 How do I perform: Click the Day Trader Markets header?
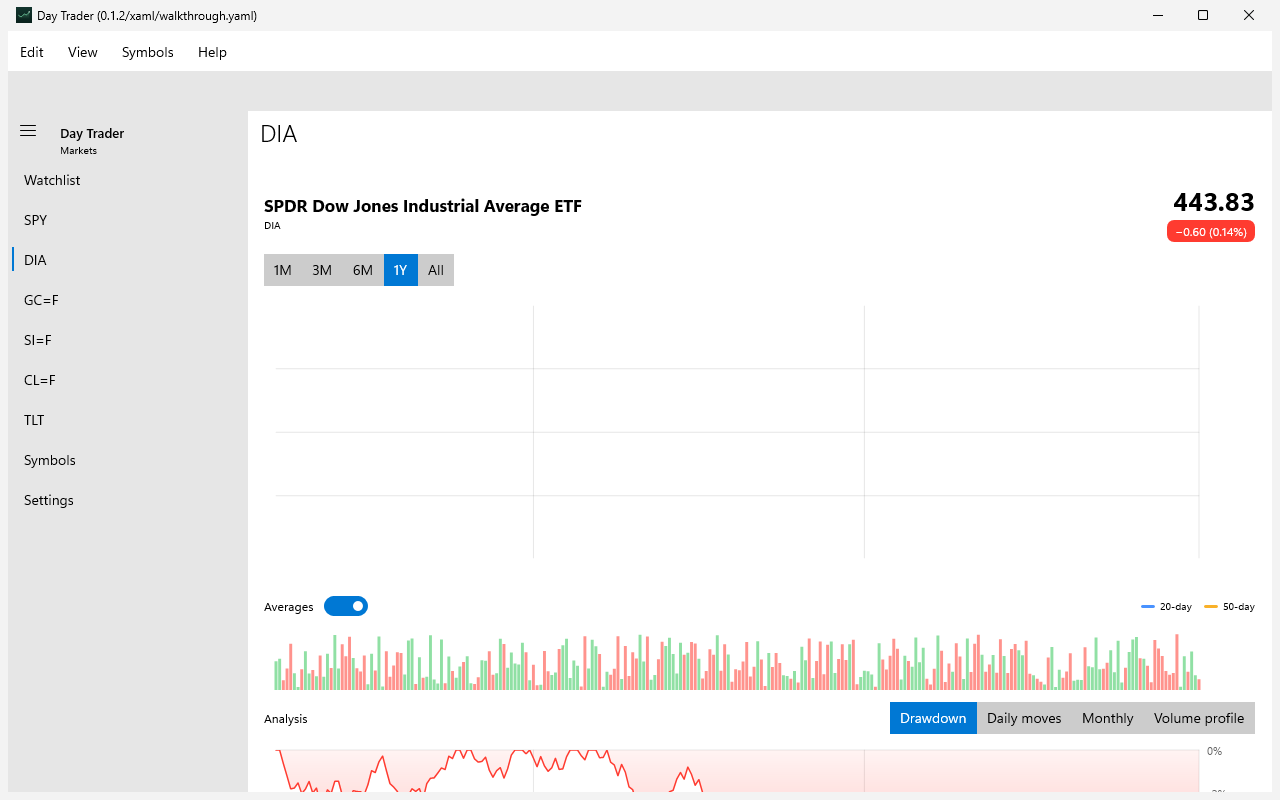point(92,140)
